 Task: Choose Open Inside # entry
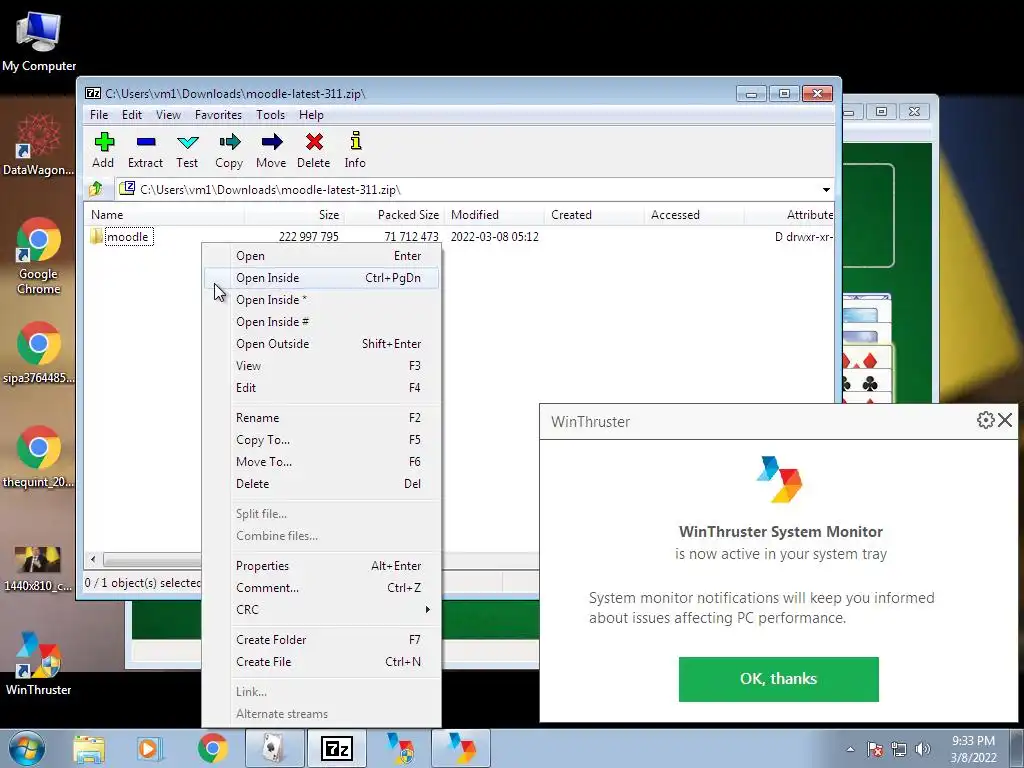point(321,322)
